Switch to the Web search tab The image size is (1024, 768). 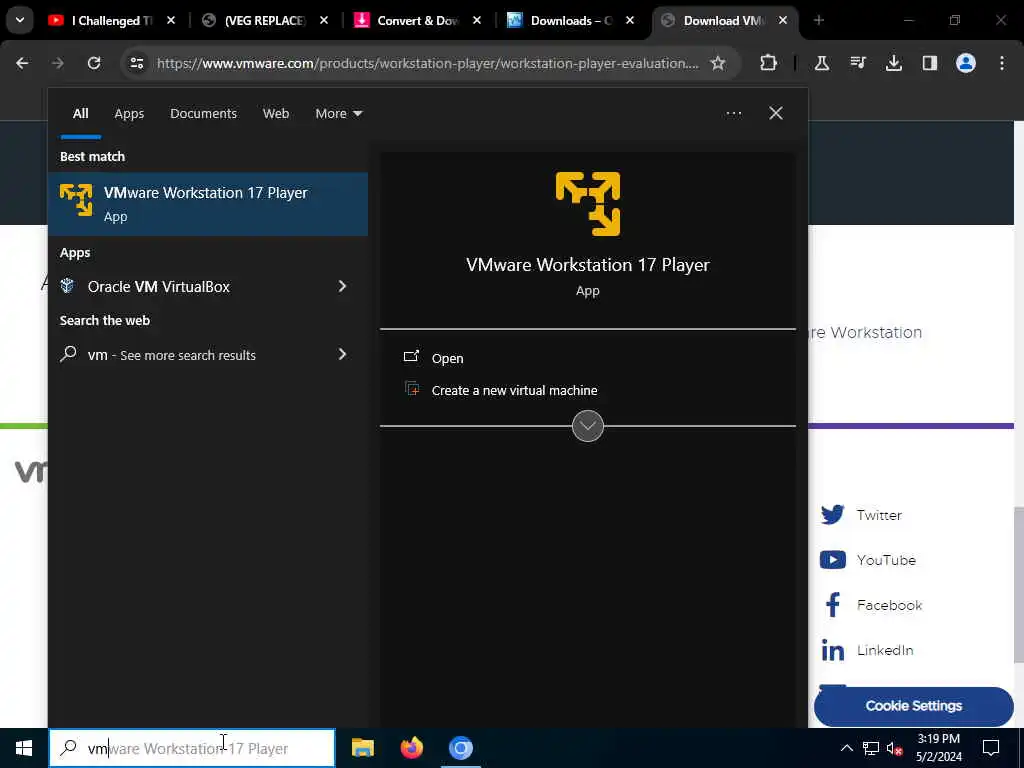(x=276, y=114)
